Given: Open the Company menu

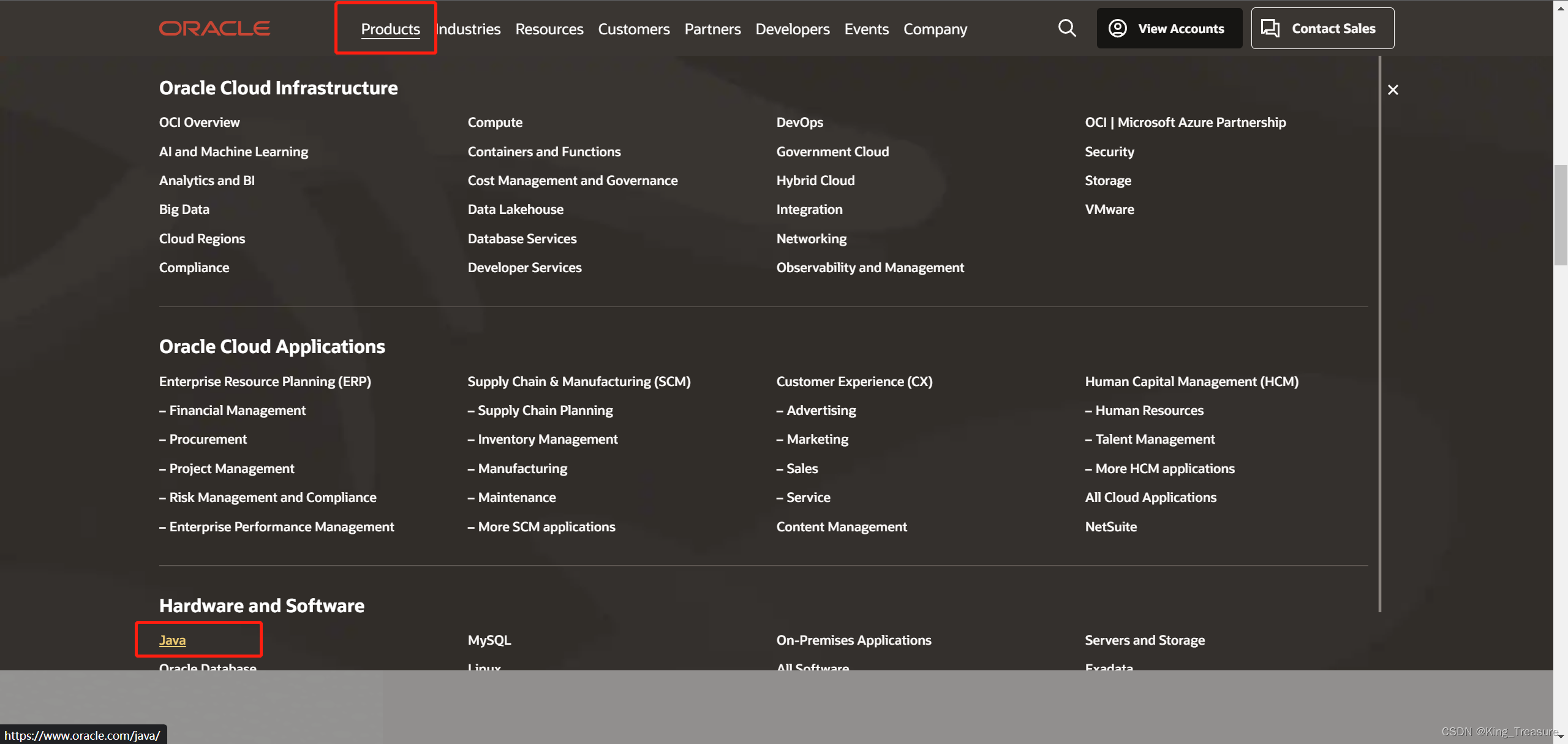Looking at the screenshot, I should (x=935, y=29).
